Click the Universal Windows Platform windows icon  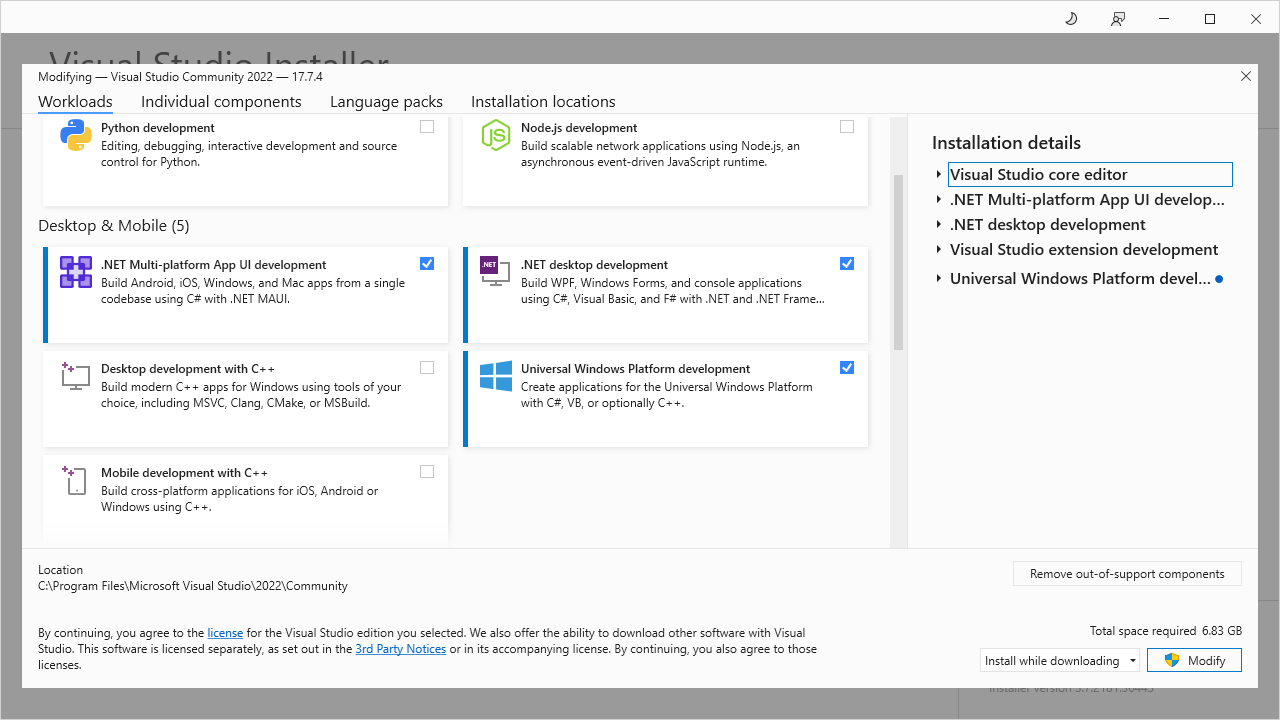[495, 377]
